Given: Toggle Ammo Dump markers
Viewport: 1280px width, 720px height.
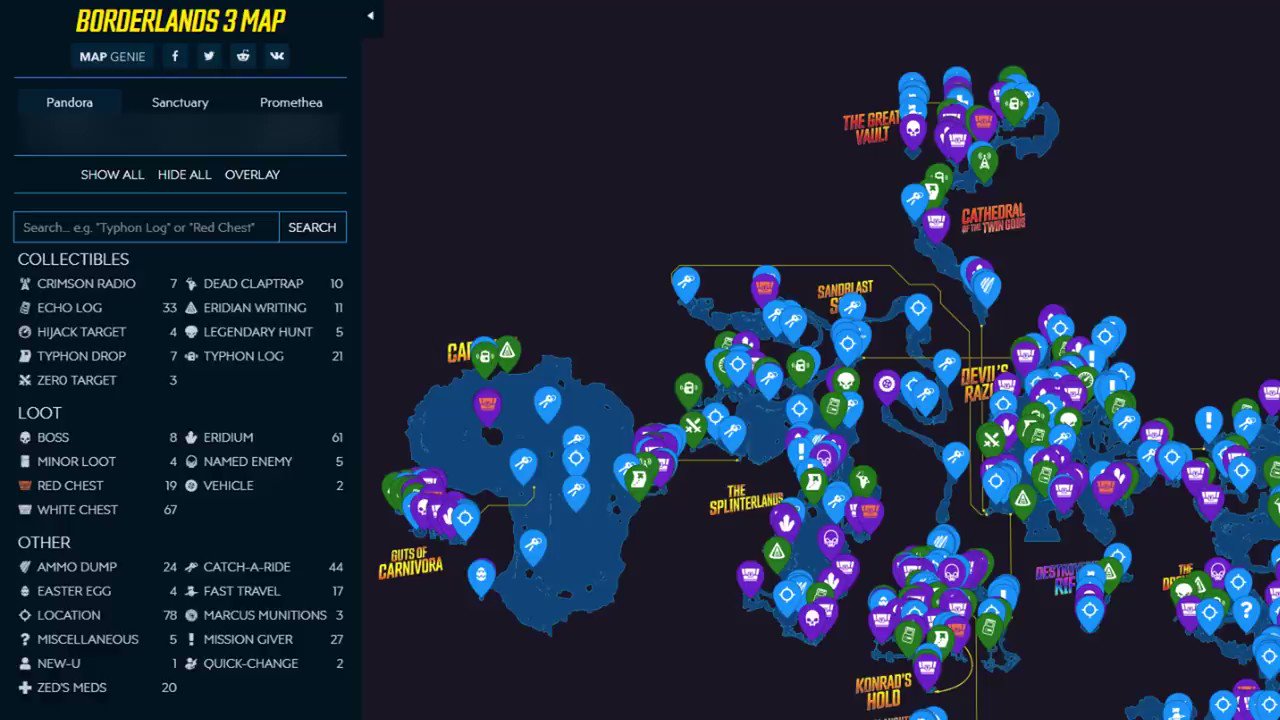Looking at the screenshot, I should tap(98, 567).
